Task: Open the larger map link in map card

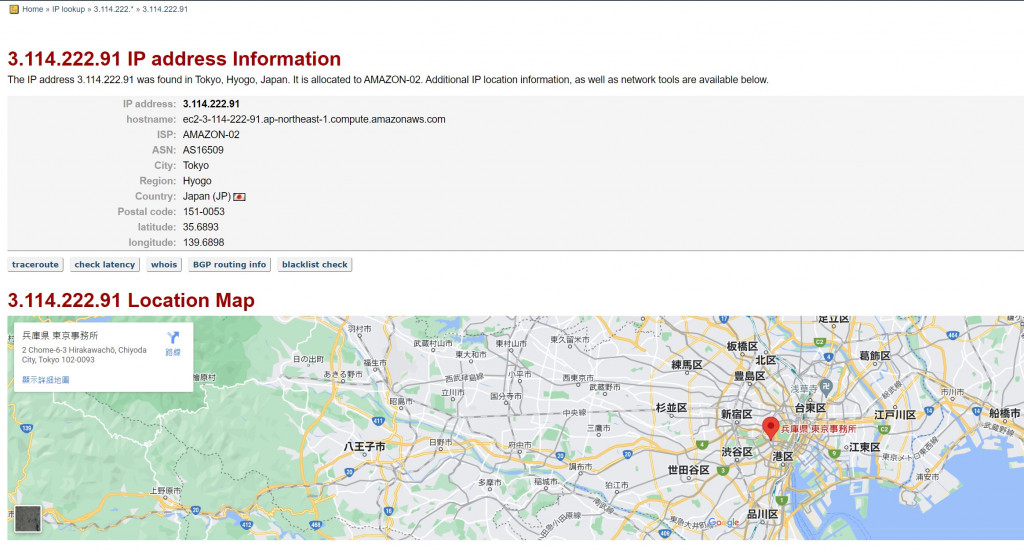Action: pyautogui.click(x=46, y=380)
